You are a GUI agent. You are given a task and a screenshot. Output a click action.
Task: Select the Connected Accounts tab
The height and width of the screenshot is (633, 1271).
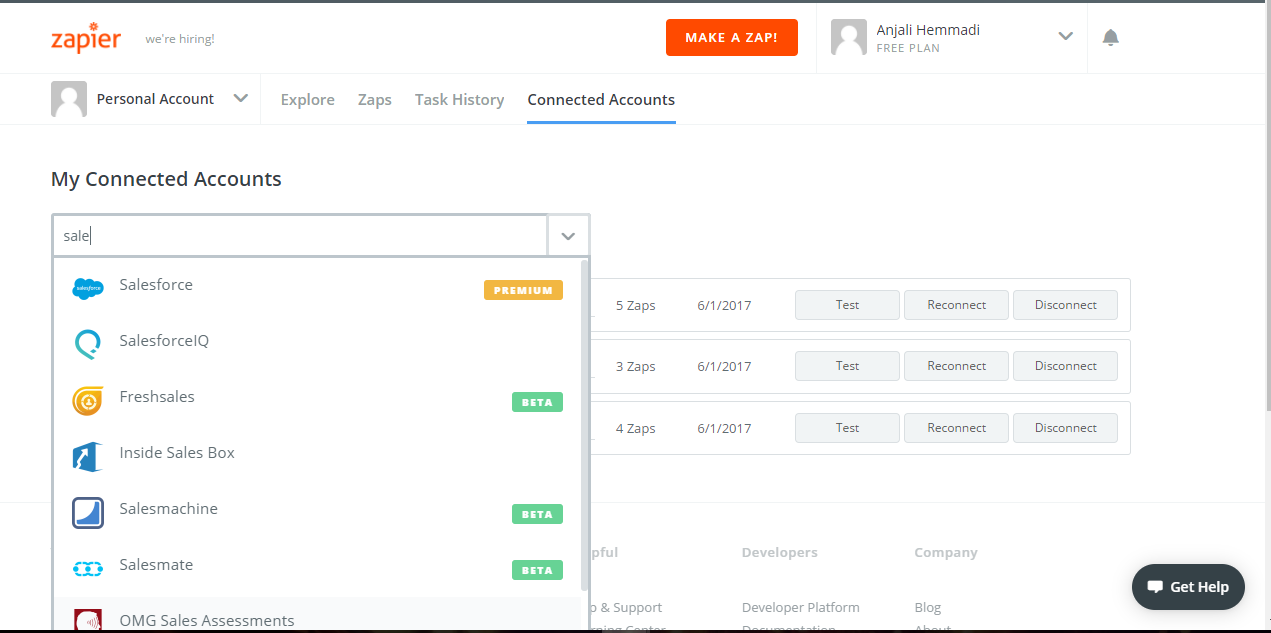coord(601,99)
